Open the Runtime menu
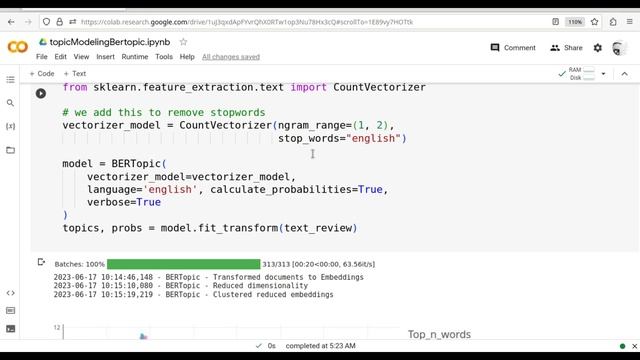This screenshot has width=640, height=360. click(135, 57)
